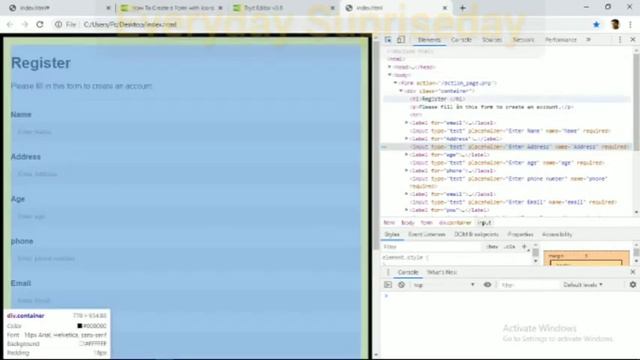Open Default levels dropdown
This screenshot has height=360, width=640.
(583, 284)
